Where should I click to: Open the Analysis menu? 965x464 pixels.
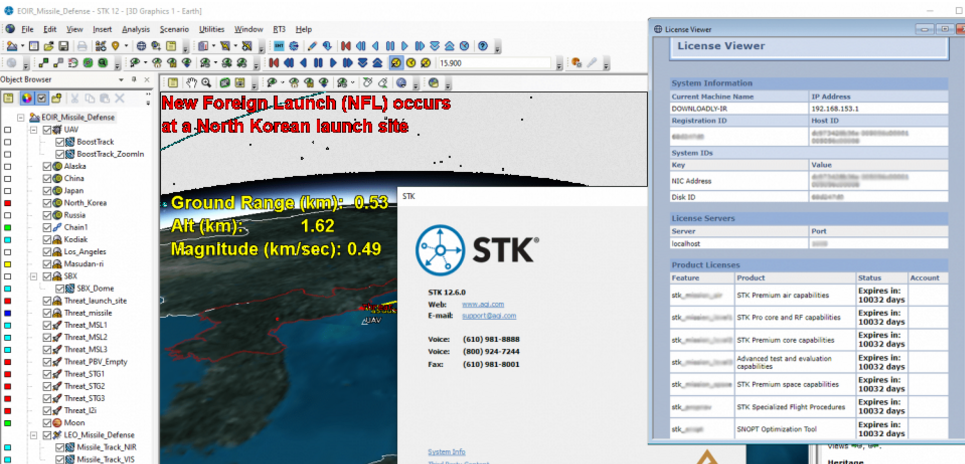(135, 29)
